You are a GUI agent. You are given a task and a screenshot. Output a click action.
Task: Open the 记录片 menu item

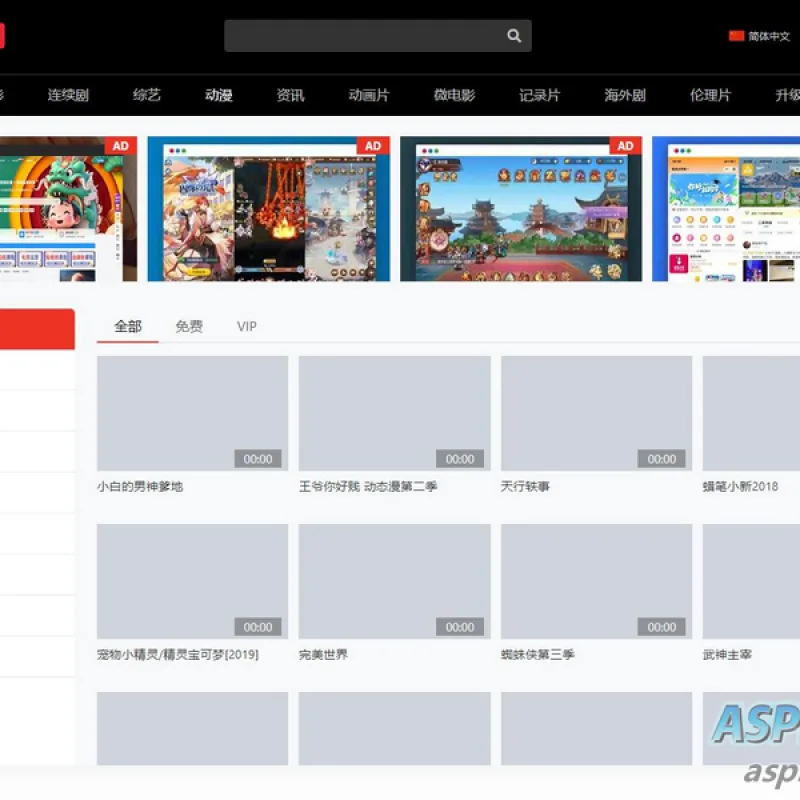(x=540, y=95)
